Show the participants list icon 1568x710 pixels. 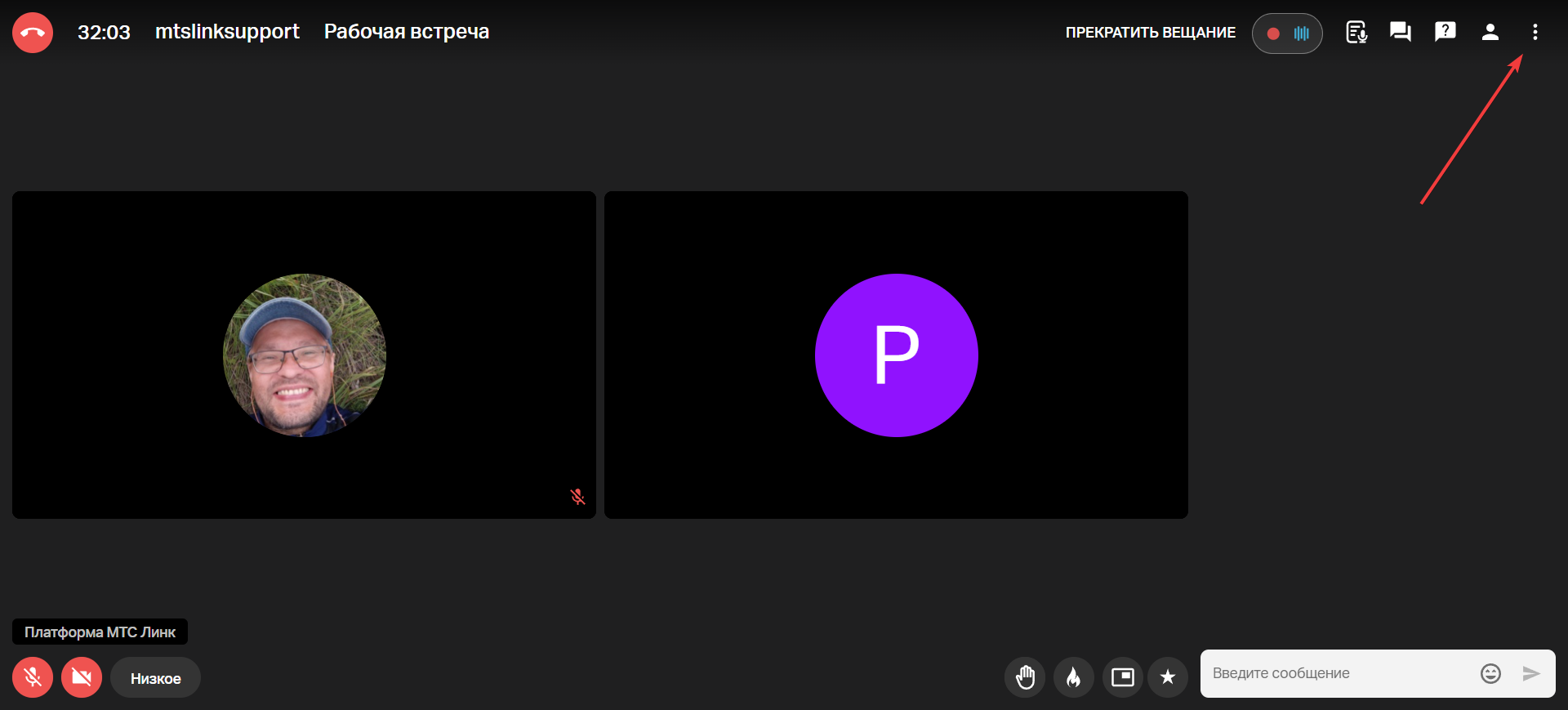pos(1490,33)
